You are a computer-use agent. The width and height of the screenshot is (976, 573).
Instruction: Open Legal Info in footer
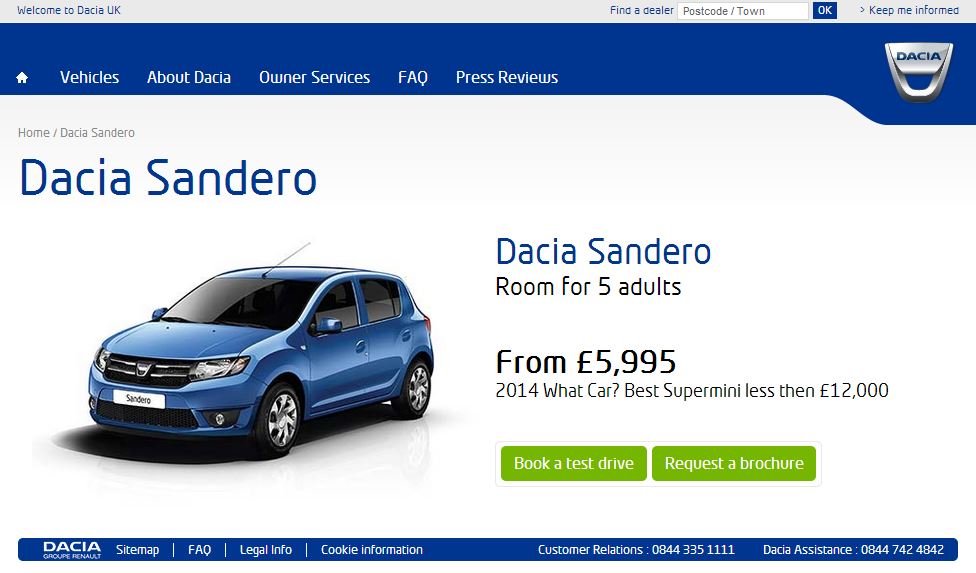[x=266, y=550]
